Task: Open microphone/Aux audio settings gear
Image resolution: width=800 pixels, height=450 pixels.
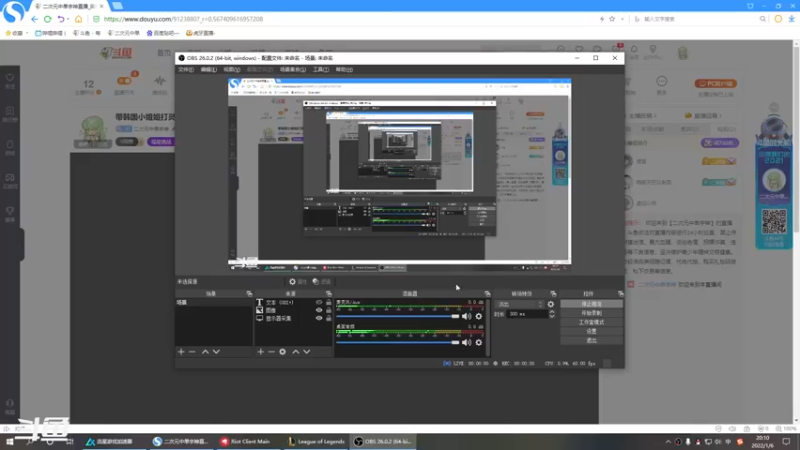Action: tap(479, 316)
